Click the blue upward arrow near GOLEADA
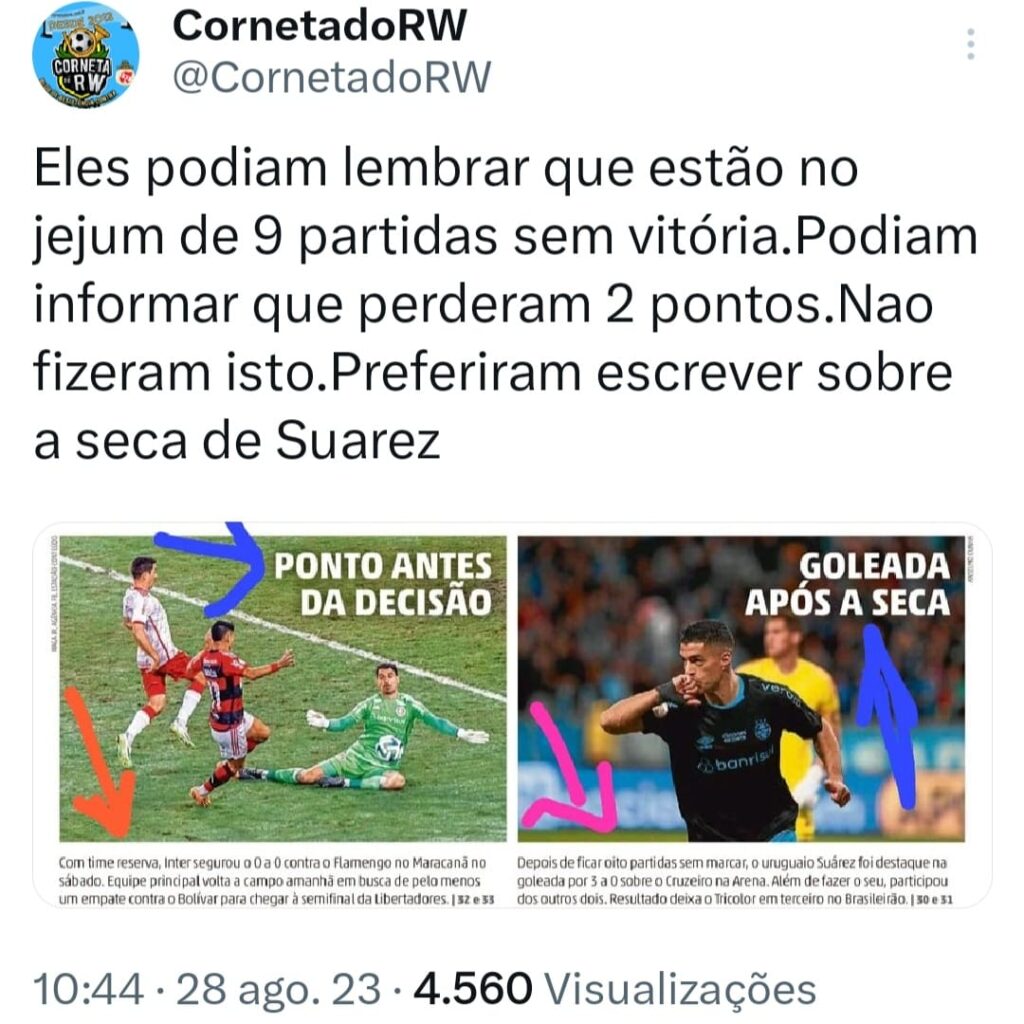 (x=888, y=716)
